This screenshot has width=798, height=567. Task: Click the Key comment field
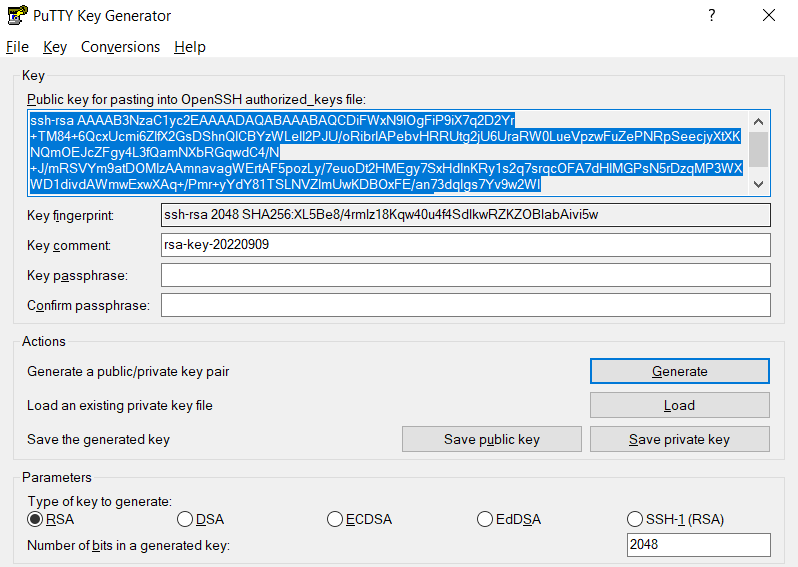[x=466, y=245]
